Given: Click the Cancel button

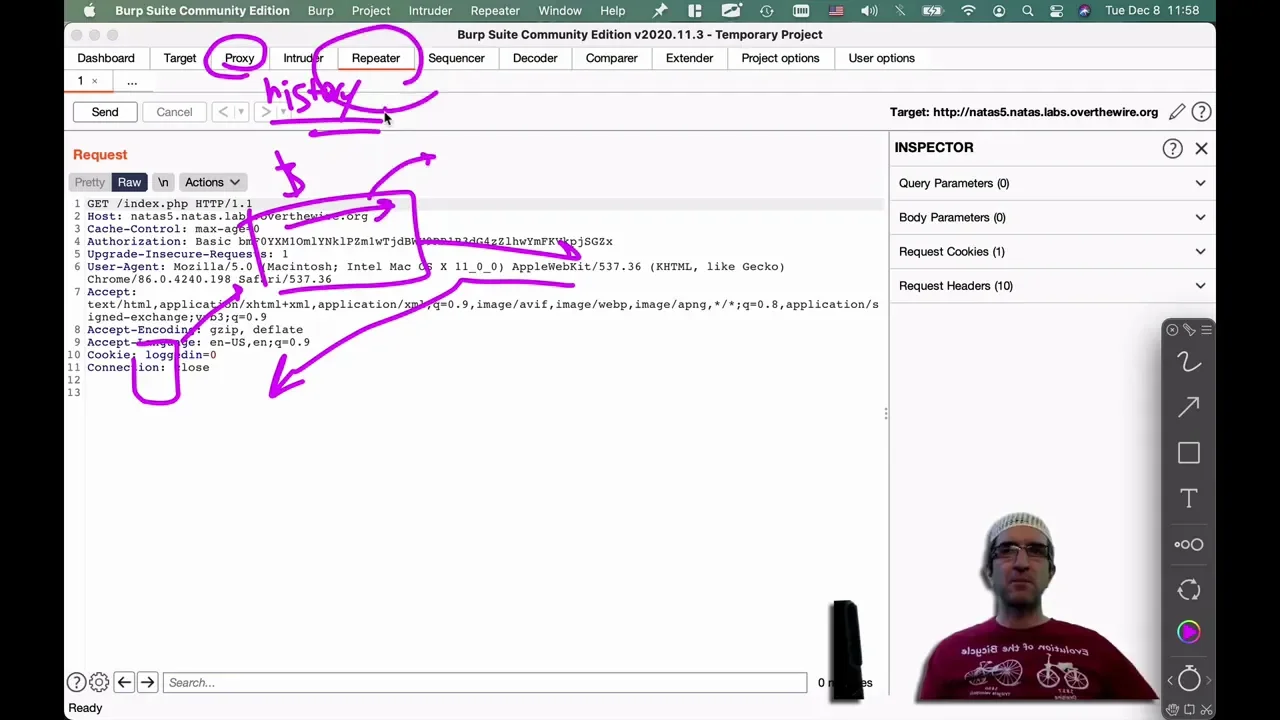Looking at the screenshot, I should pos(174,112).
